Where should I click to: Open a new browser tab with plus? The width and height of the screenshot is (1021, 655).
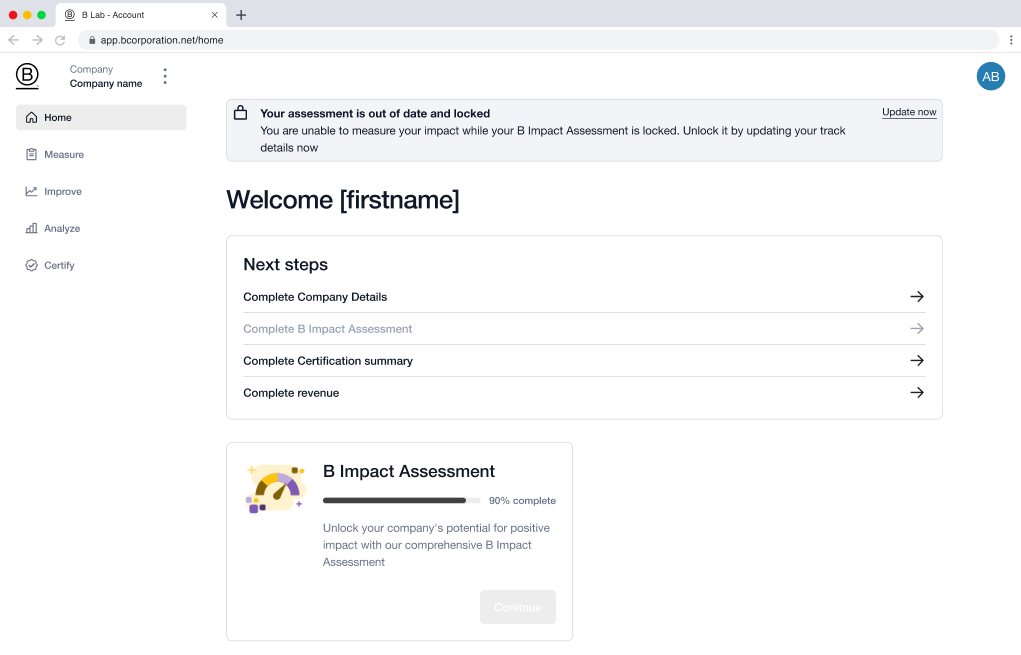[x=241, y=15]
